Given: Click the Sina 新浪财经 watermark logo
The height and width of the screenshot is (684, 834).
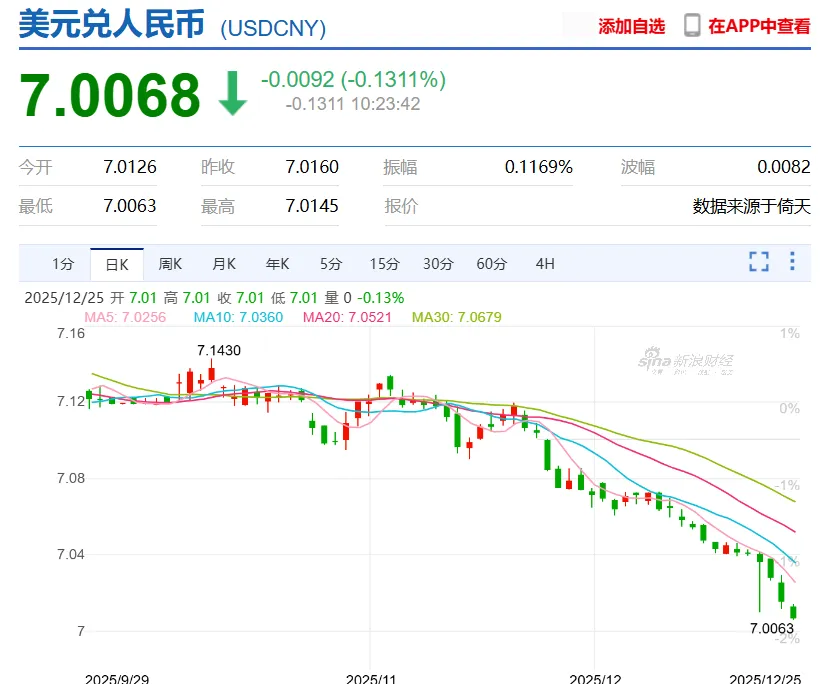Looking at the screenshot, I should click(686, 361).
